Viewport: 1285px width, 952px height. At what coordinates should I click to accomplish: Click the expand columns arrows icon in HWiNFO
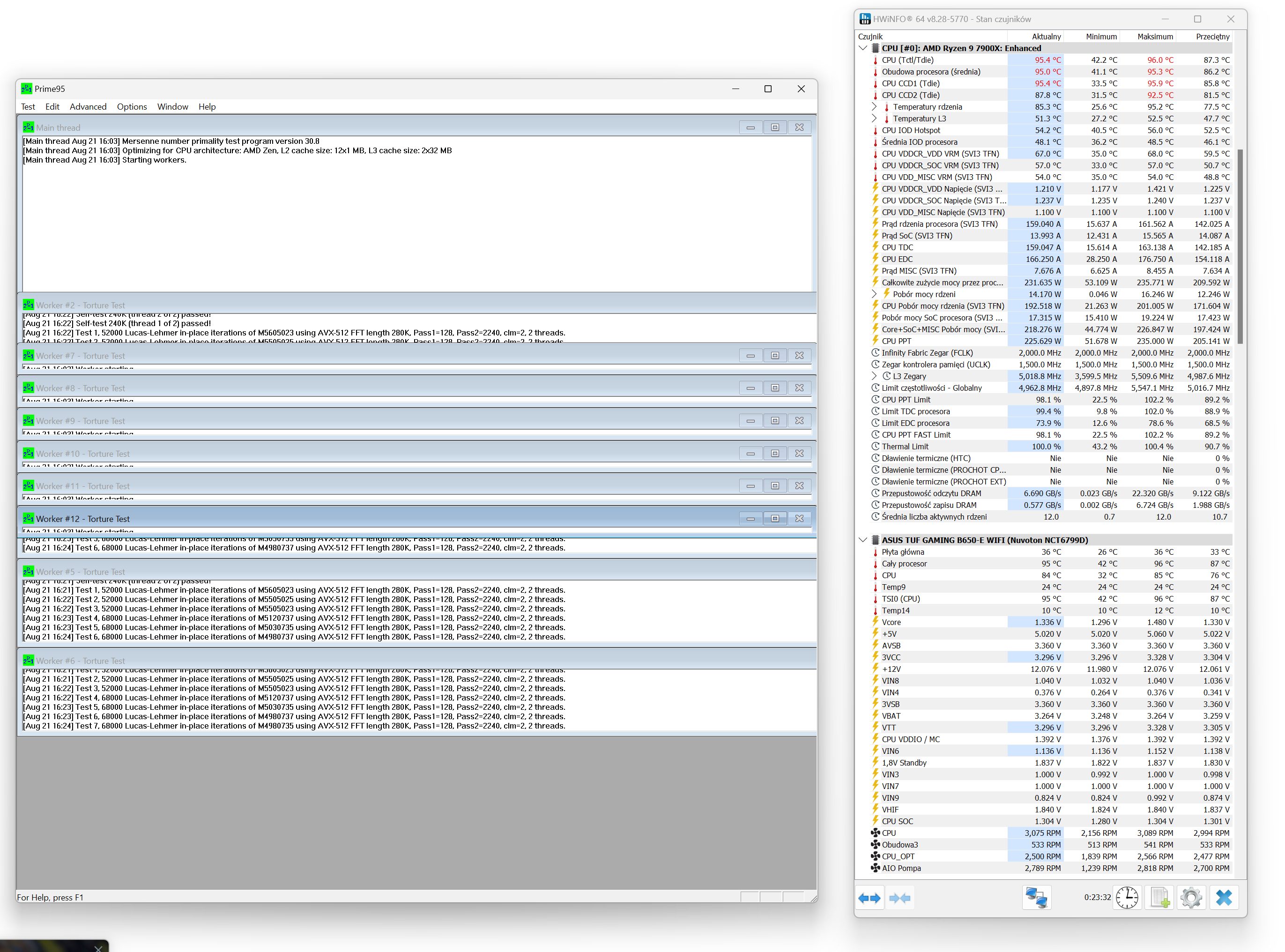(x=869, y=898)
